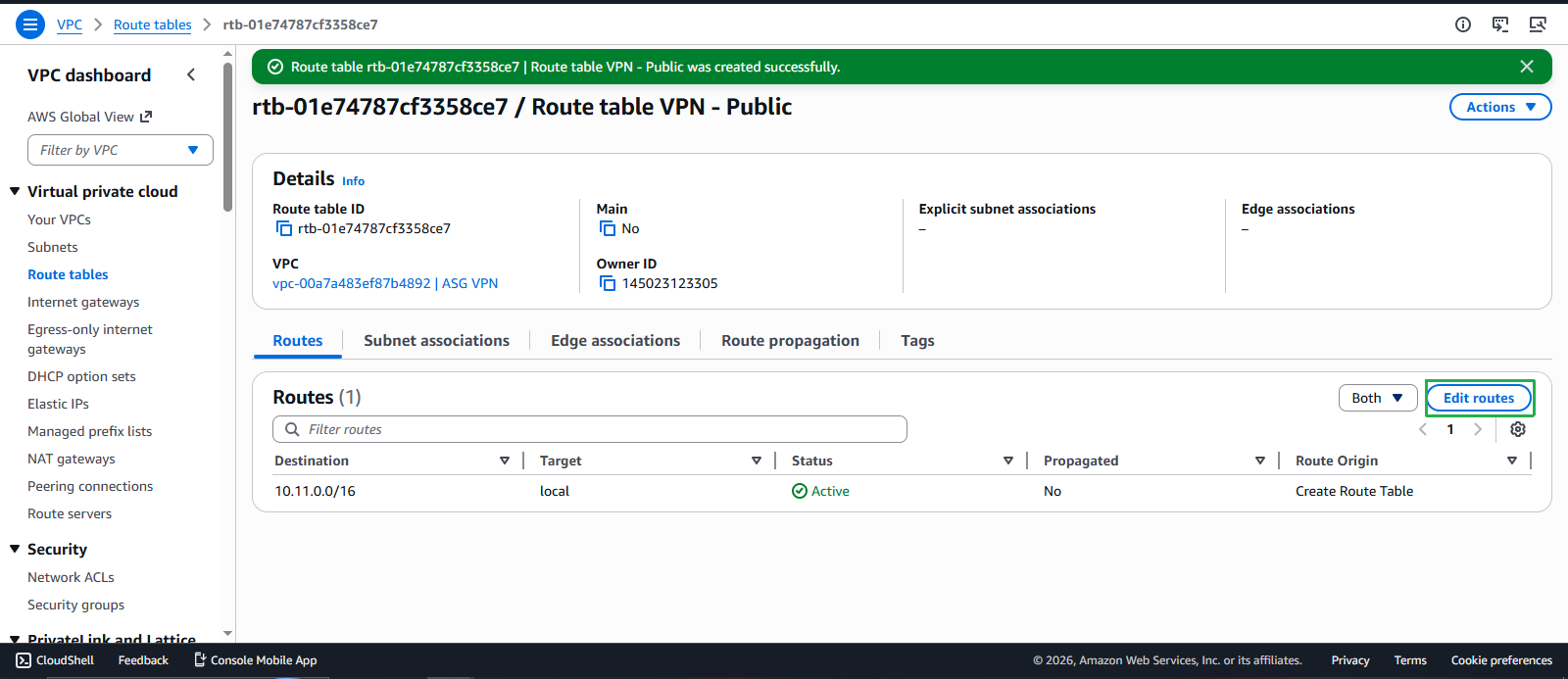Click the Feedback footer link

[x=143, y=660]
